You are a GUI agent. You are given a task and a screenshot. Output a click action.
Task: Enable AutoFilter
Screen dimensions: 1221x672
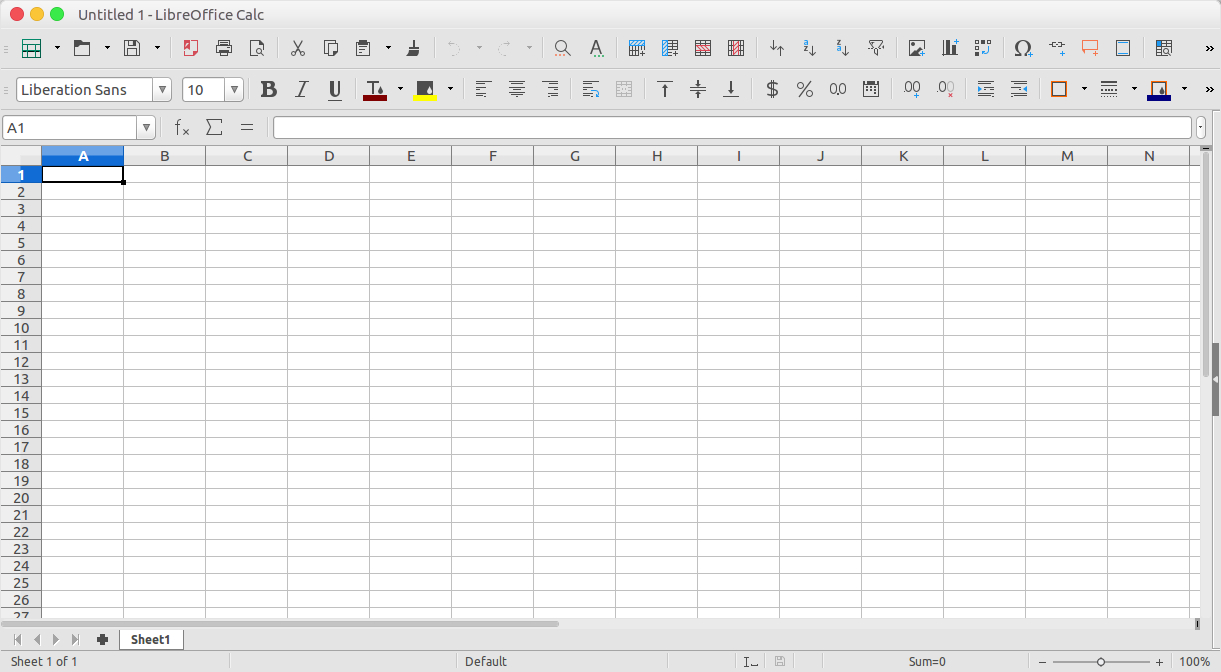click(x=877, y=47)
